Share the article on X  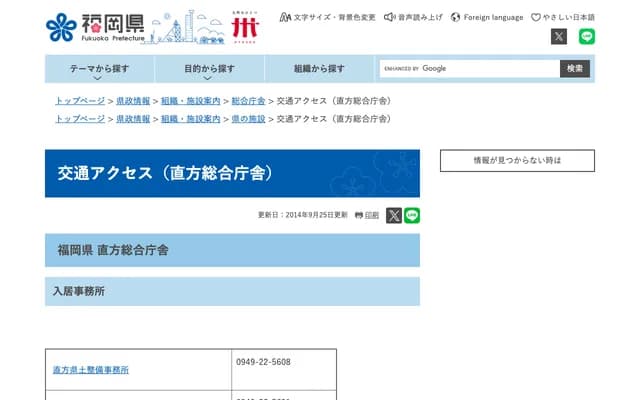(x=394, y=216)
